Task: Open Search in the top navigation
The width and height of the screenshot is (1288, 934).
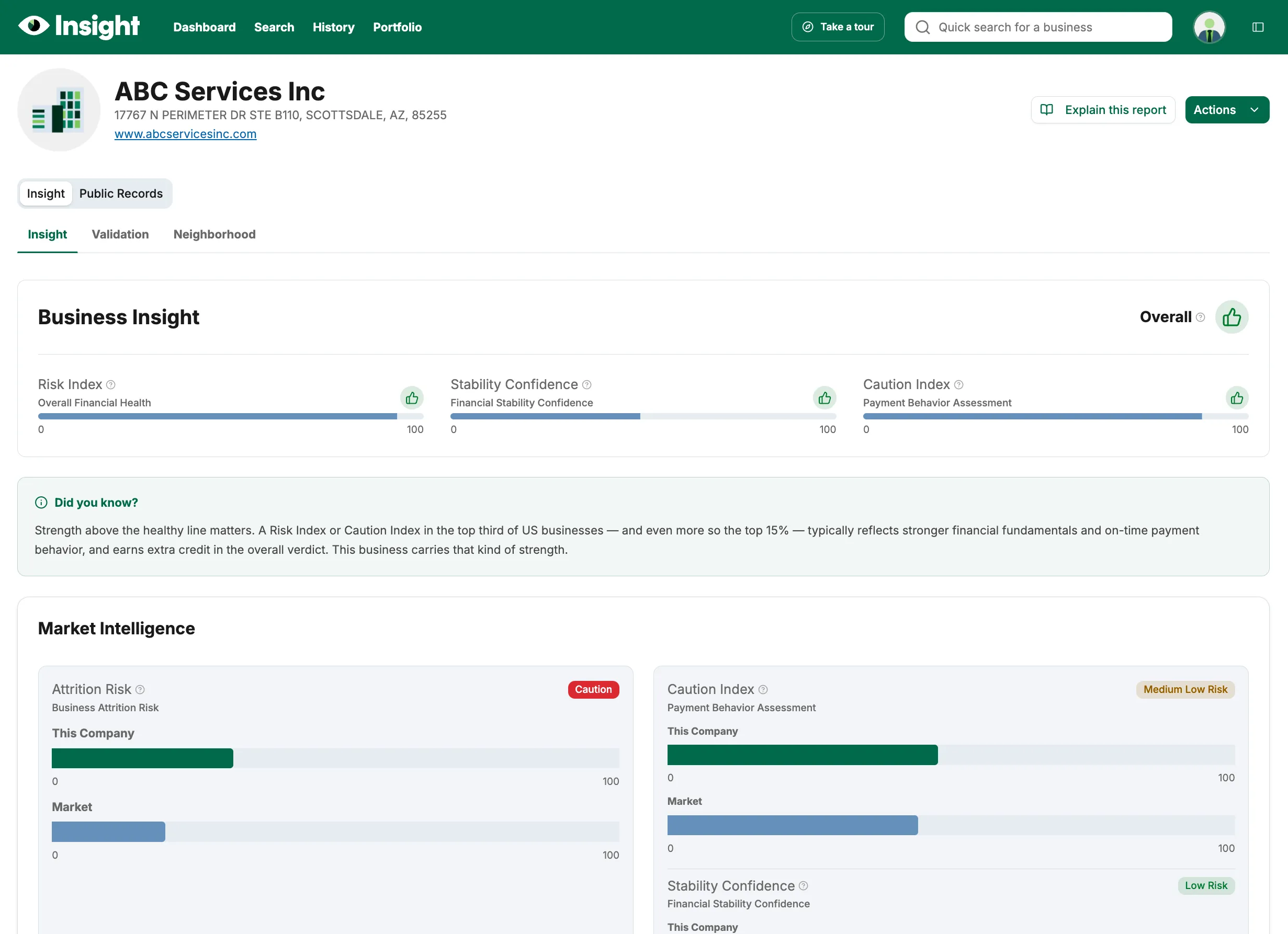Action: [x=274, y=27]
